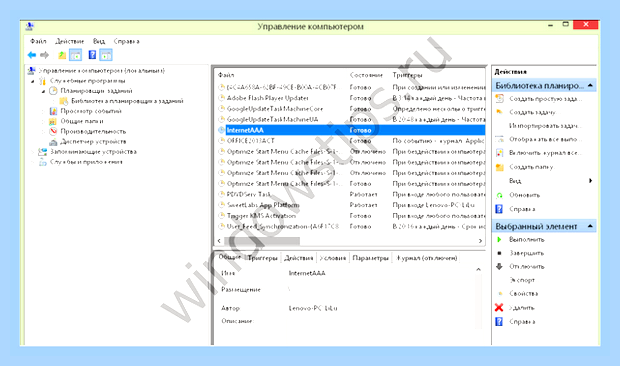Open the Действие menu

pos(70,41)
